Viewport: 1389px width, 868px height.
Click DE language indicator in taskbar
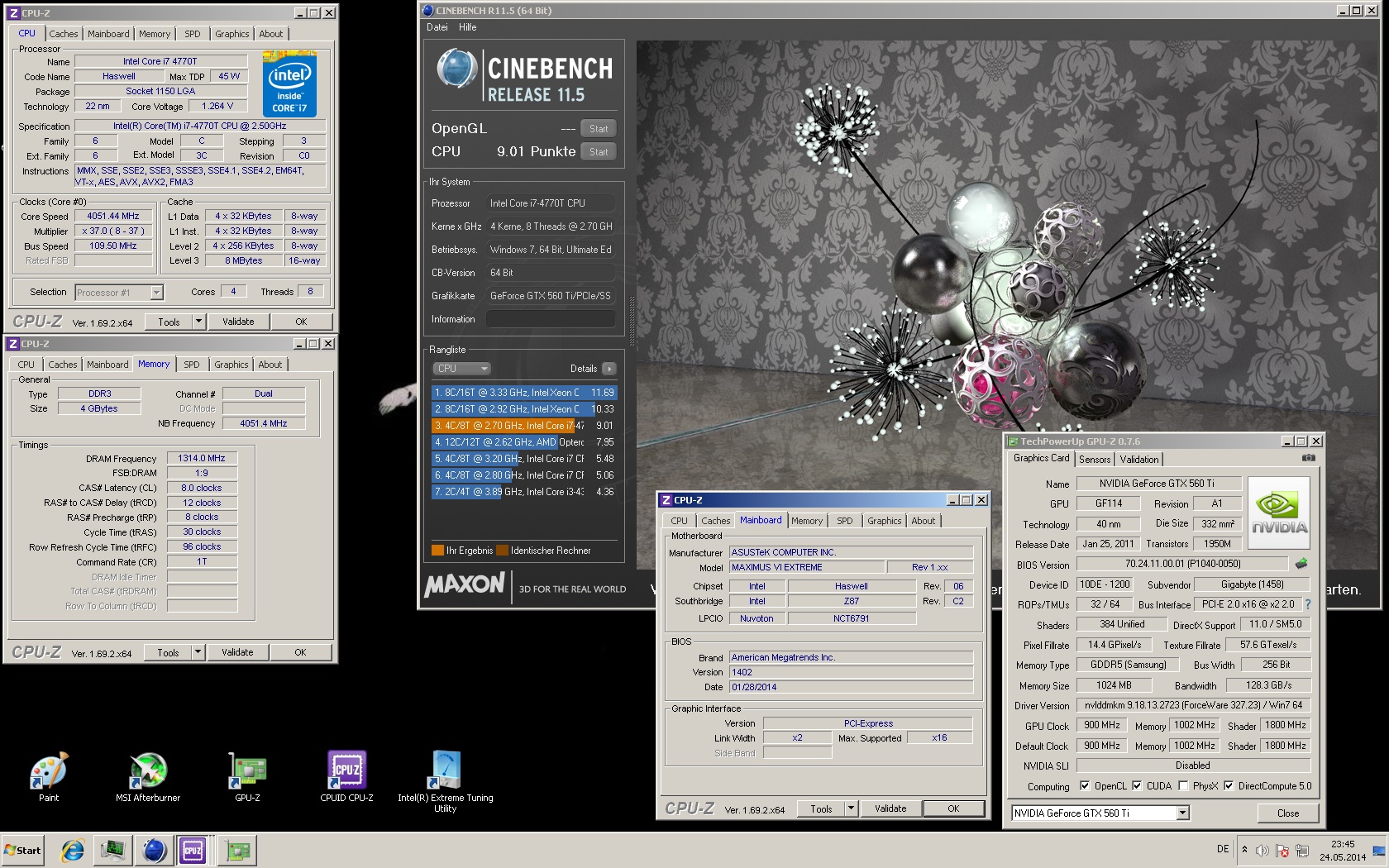[1223, 850]
